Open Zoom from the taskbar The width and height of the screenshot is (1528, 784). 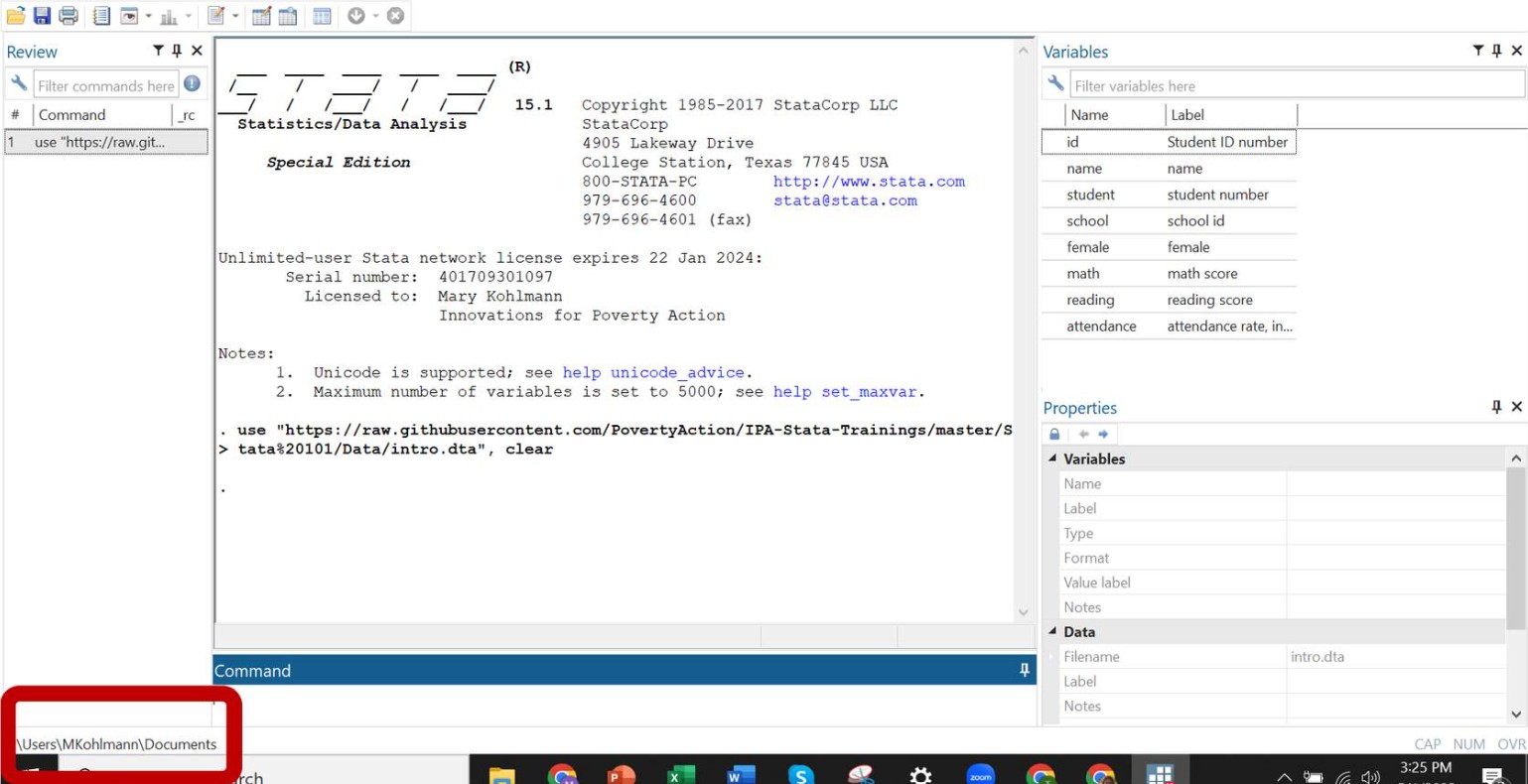pyautogui.click(x=980, y=775)
